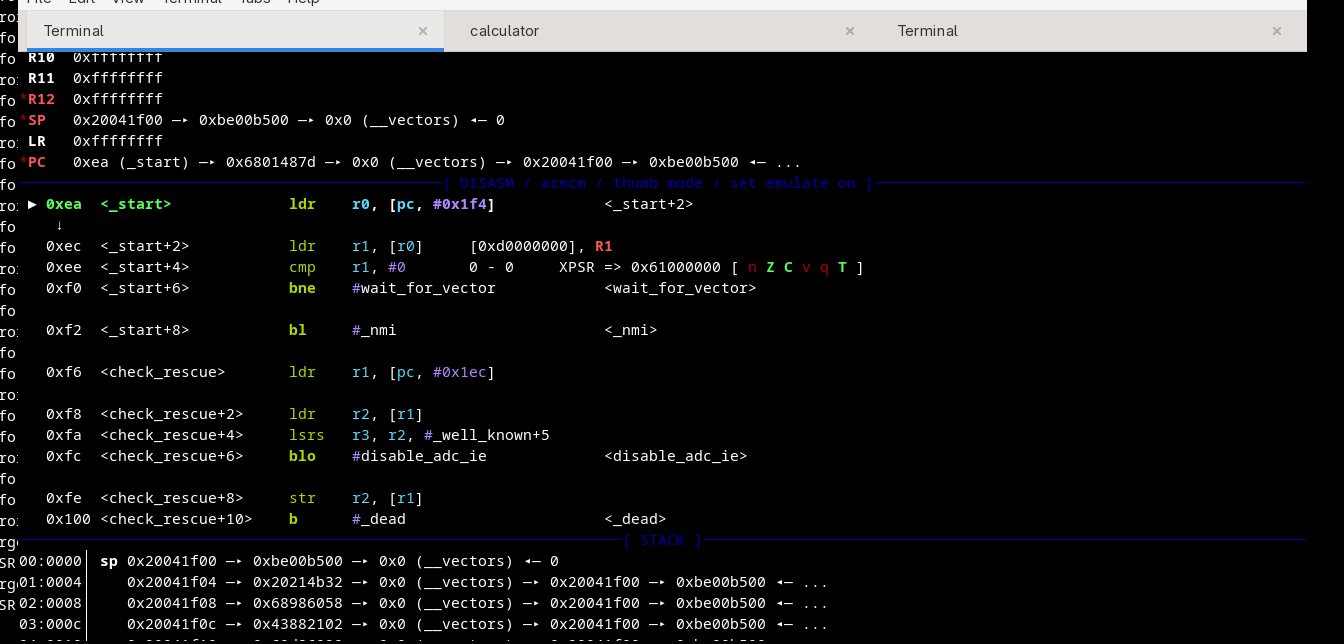Click the <_dead> symbol label
Viewport: 1344px width, 644px height.
click(x=635, y=519)
